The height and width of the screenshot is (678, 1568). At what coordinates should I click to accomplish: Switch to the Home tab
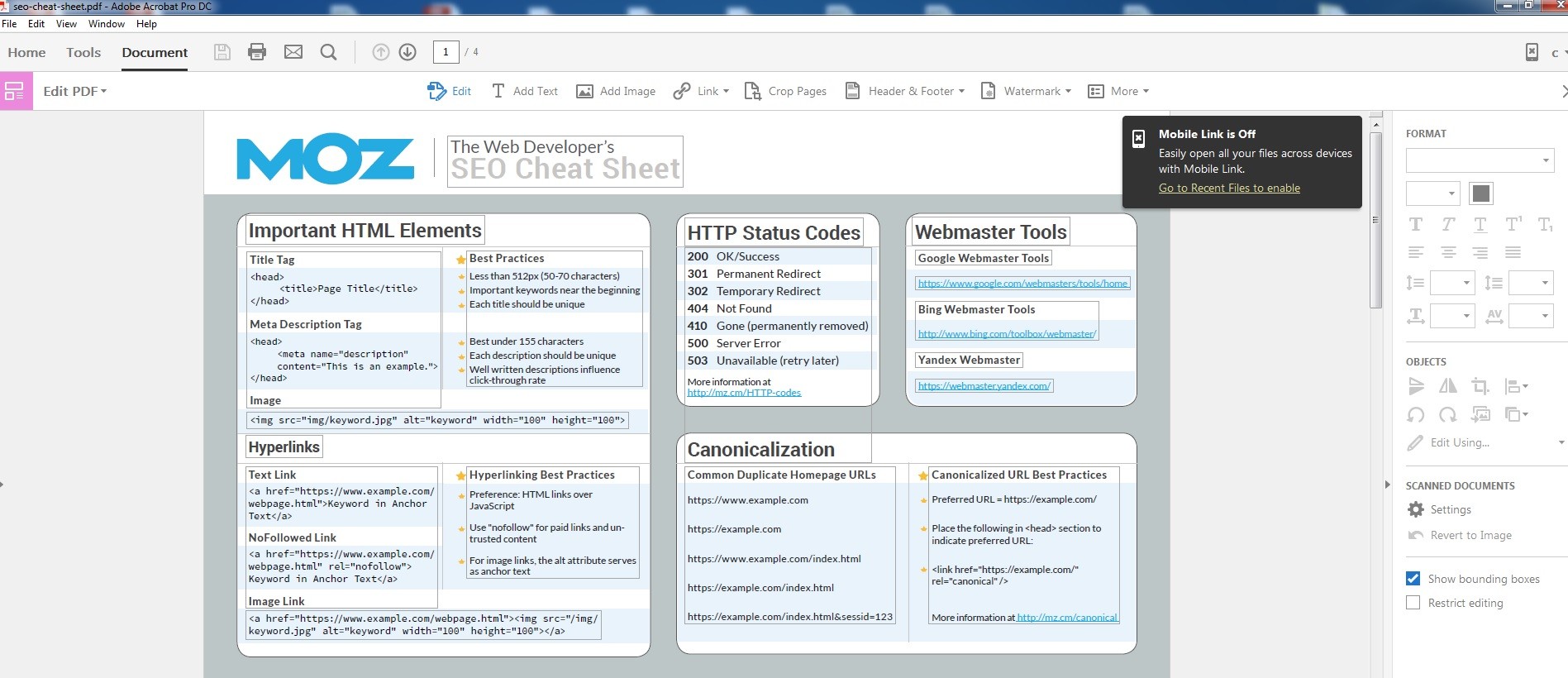tap(26, 52)
